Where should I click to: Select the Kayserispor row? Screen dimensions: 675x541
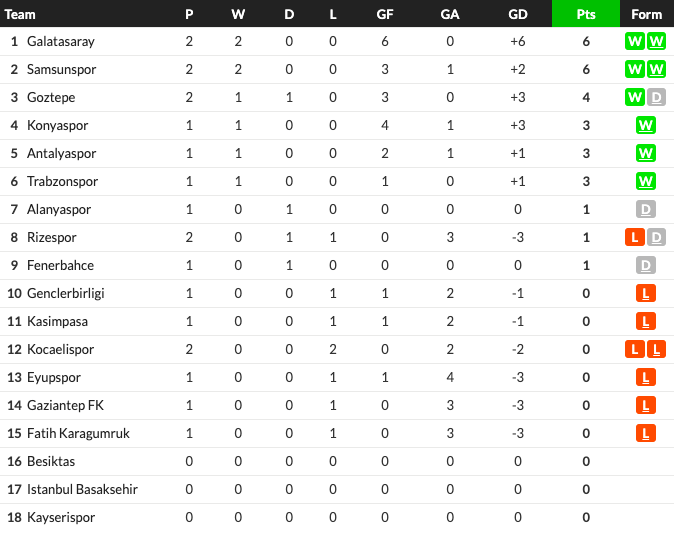338,517
